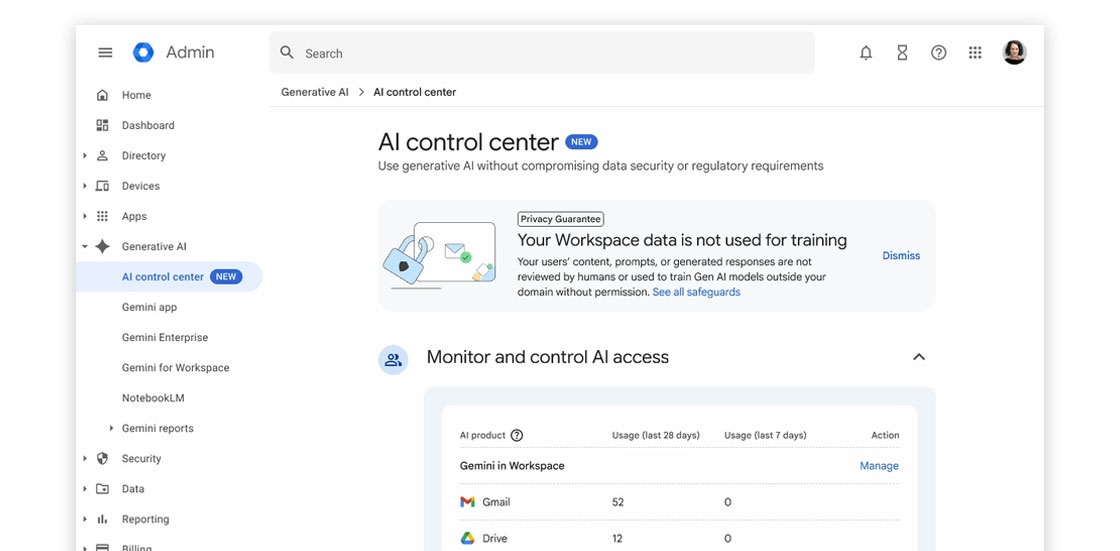Click Manage for Gemini in Workspace
The image size is (1120, 551).
pyautogui.click(x=879, y=465)
